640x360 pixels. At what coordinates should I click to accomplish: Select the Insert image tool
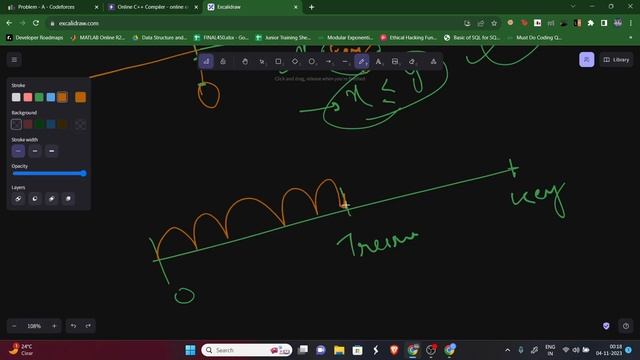click(395, 62)
